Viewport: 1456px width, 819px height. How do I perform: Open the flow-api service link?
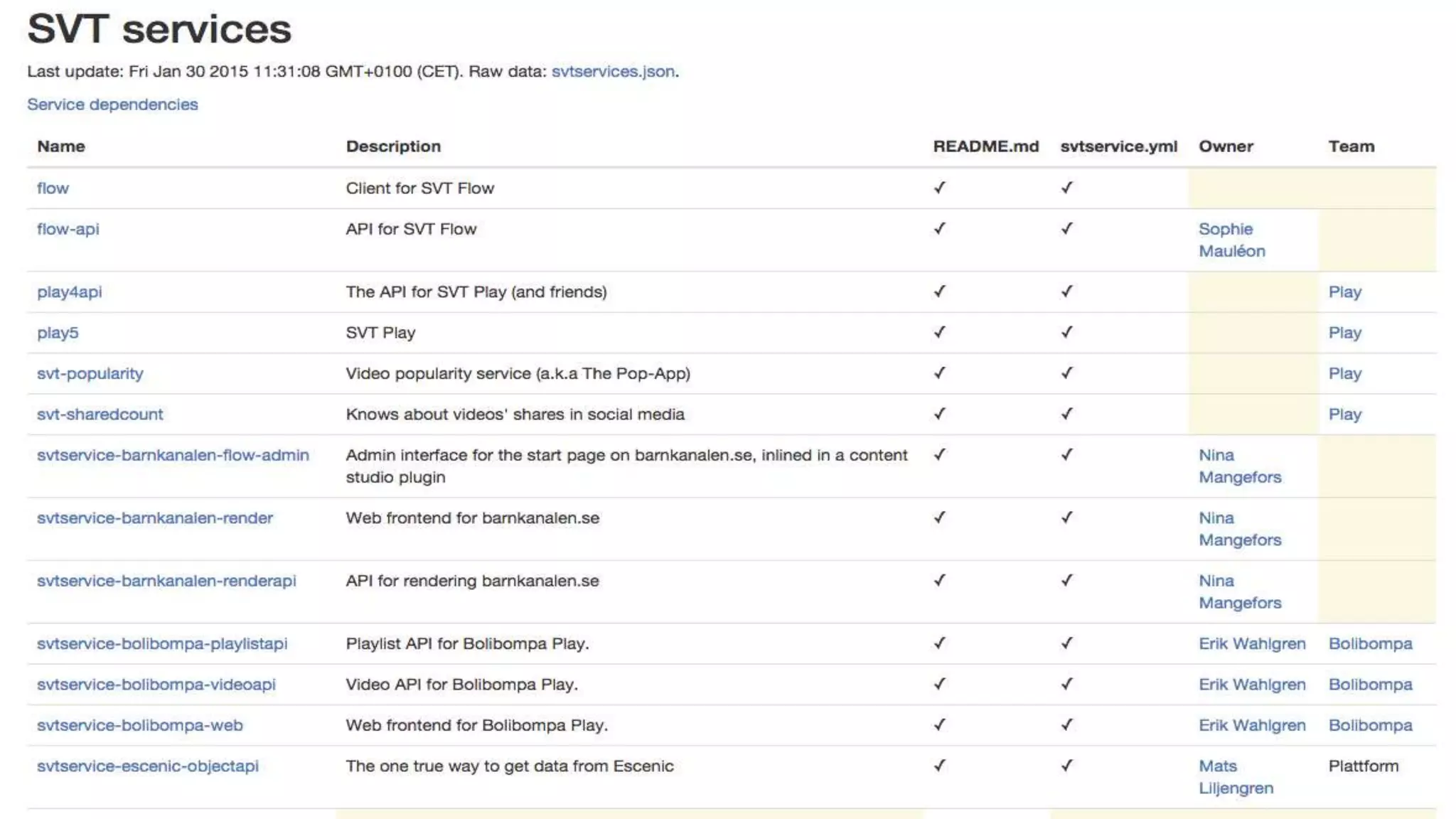[x=68, y=229]
